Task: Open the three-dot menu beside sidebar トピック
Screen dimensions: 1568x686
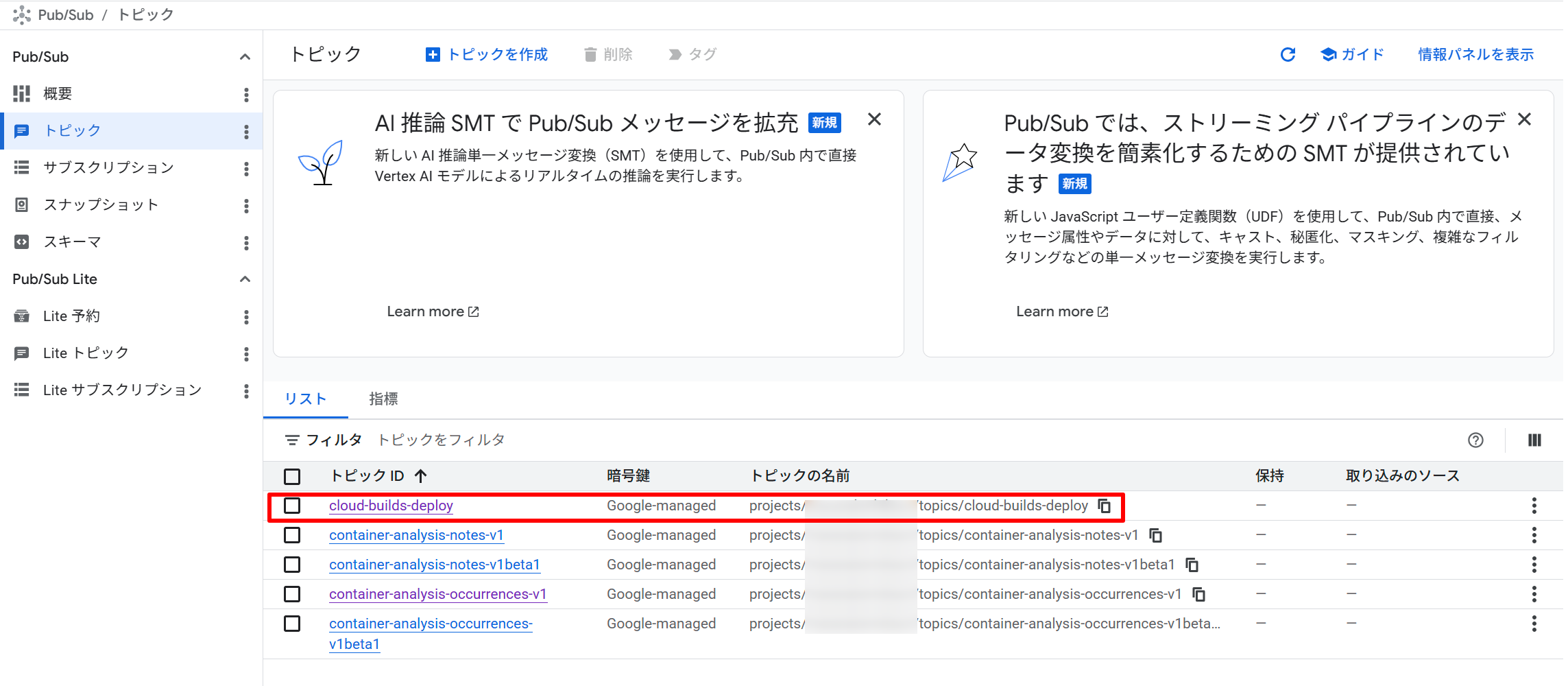Action: tap(246, 132)
